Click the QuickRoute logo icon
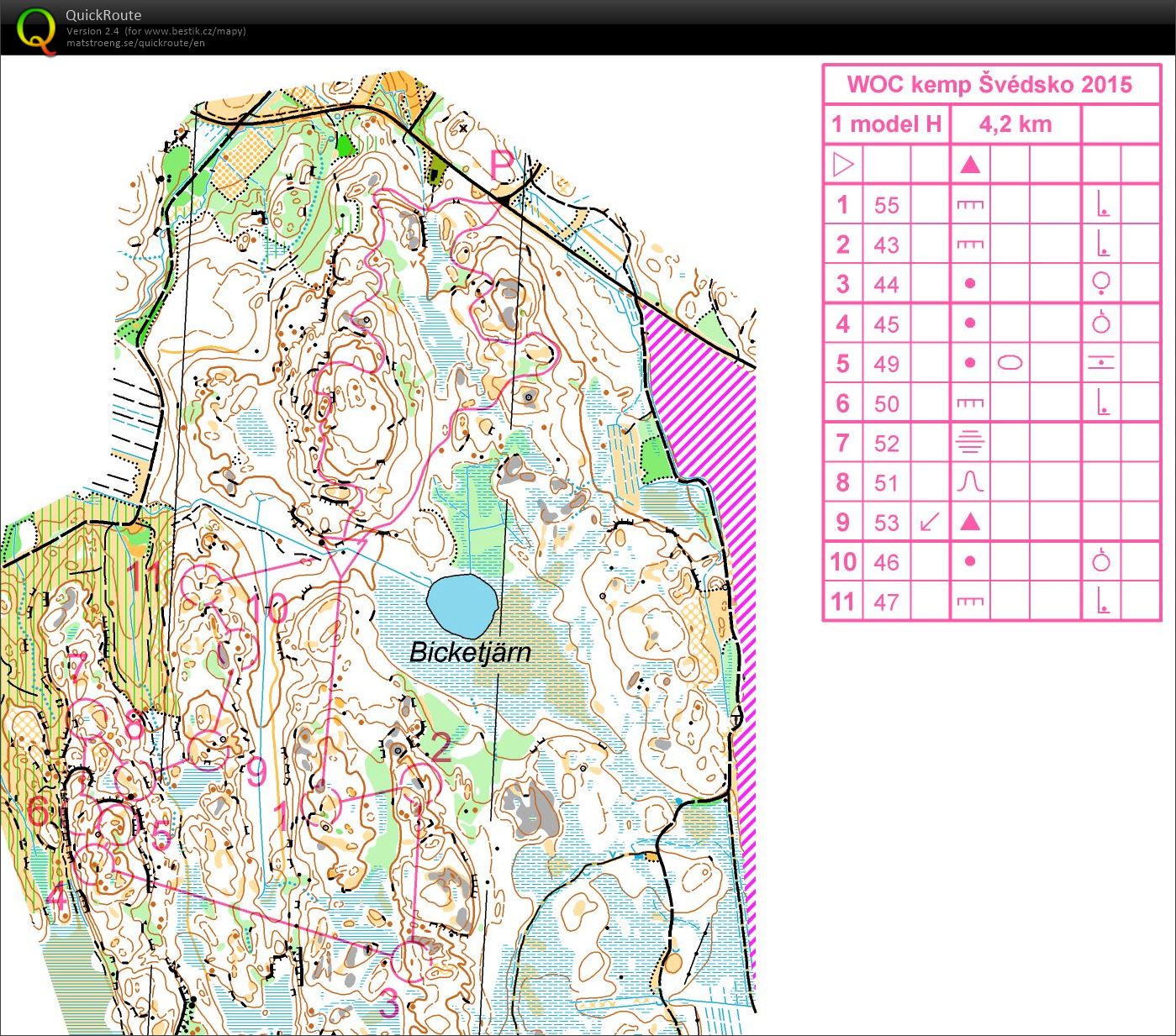The height and width of the screenshot is (1036, 1176). [37, 29]
